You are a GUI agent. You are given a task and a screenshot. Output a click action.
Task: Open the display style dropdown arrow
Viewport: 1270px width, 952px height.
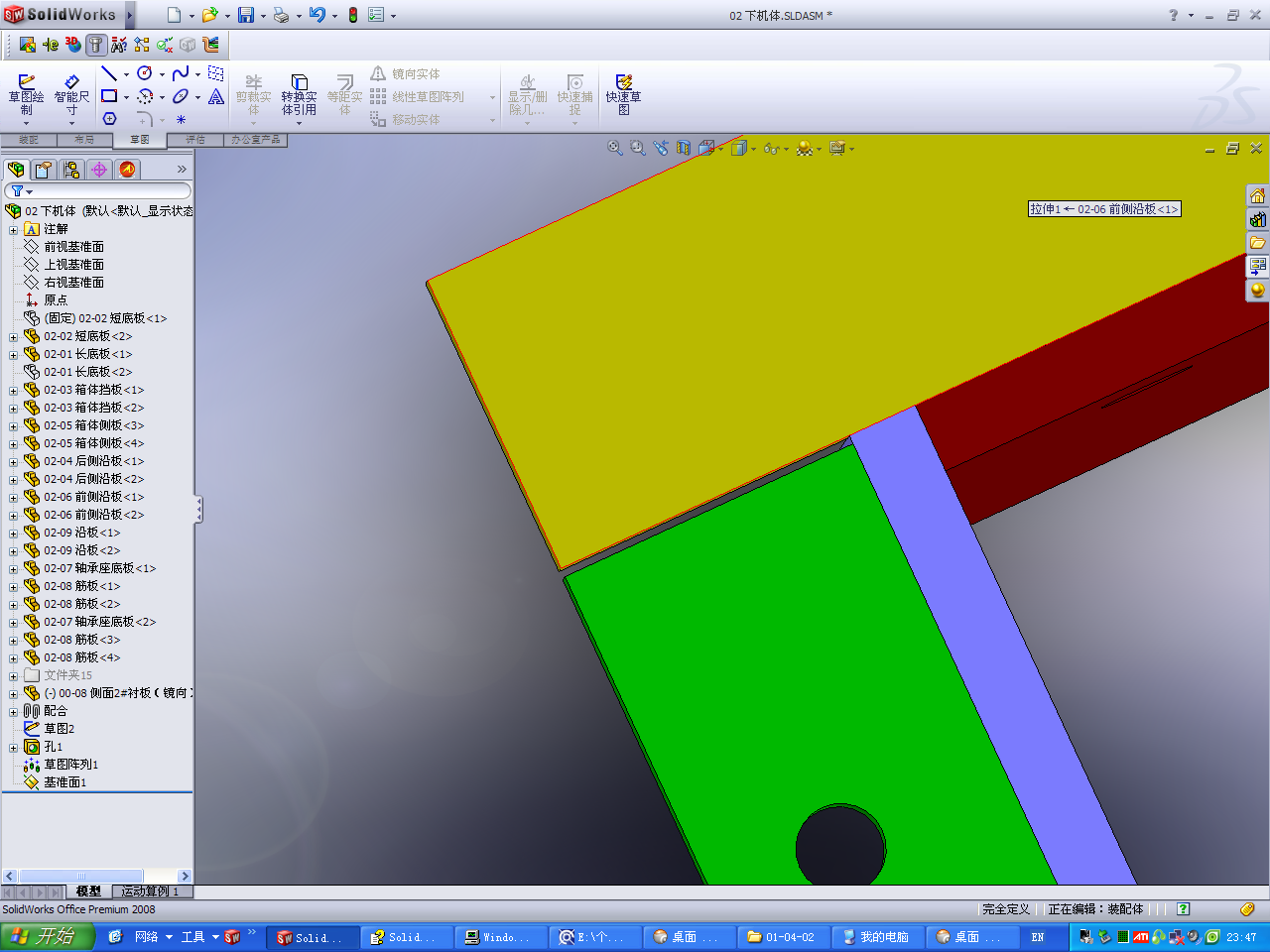point(754,149)
